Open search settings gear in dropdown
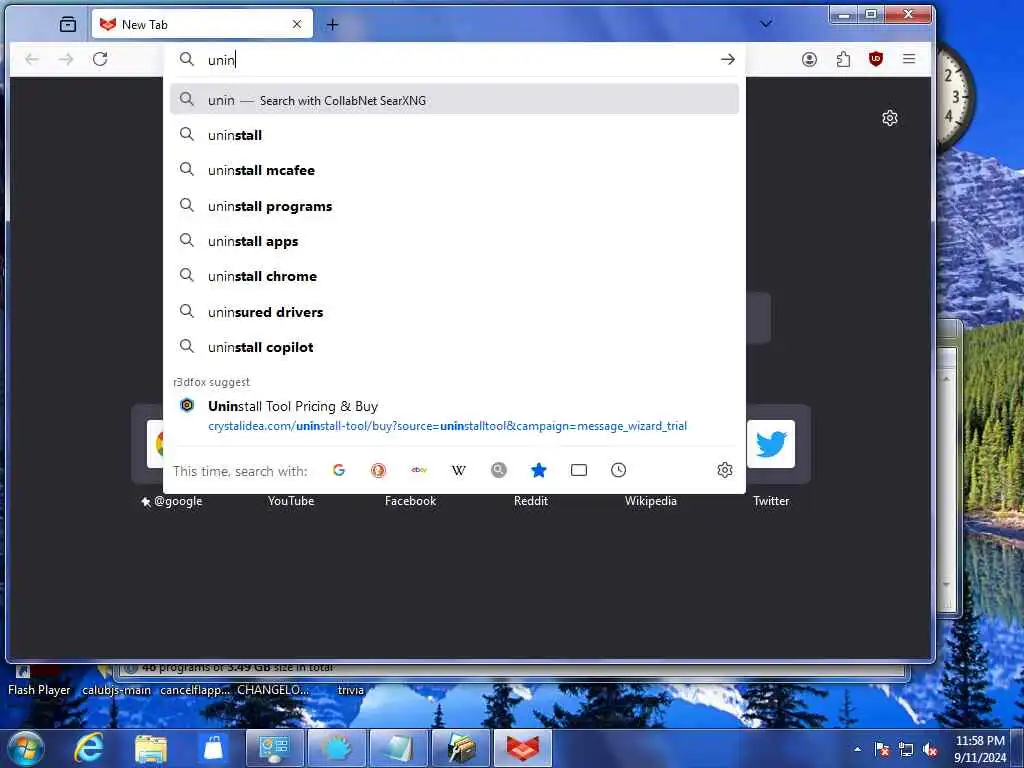Image resolution: width=1024 pixels, height=768 pixels. pos(725,470)
